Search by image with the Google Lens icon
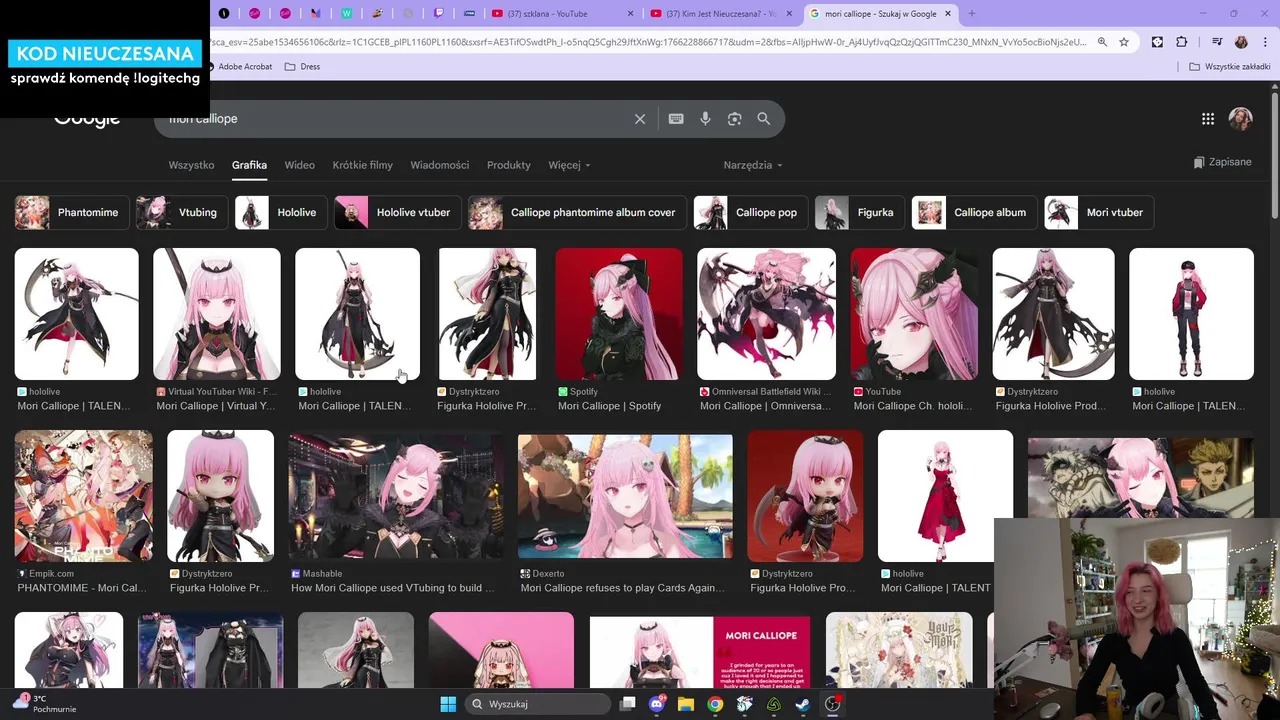 pos(734,119)
